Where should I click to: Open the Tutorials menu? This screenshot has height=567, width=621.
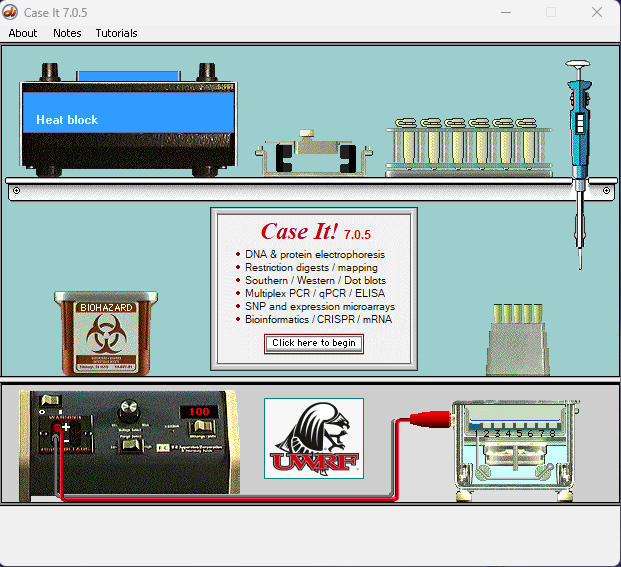click(x=116, y=33)
